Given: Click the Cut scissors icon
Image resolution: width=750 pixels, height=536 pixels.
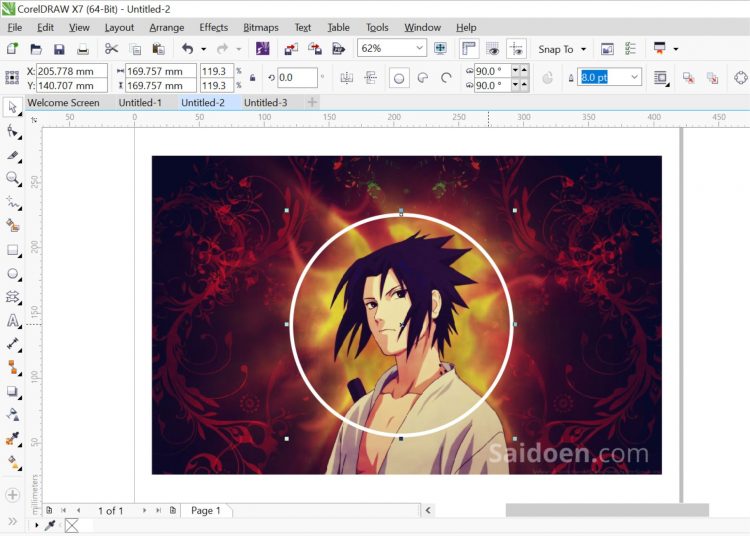Looking at the screenshot, I should 111,48.
